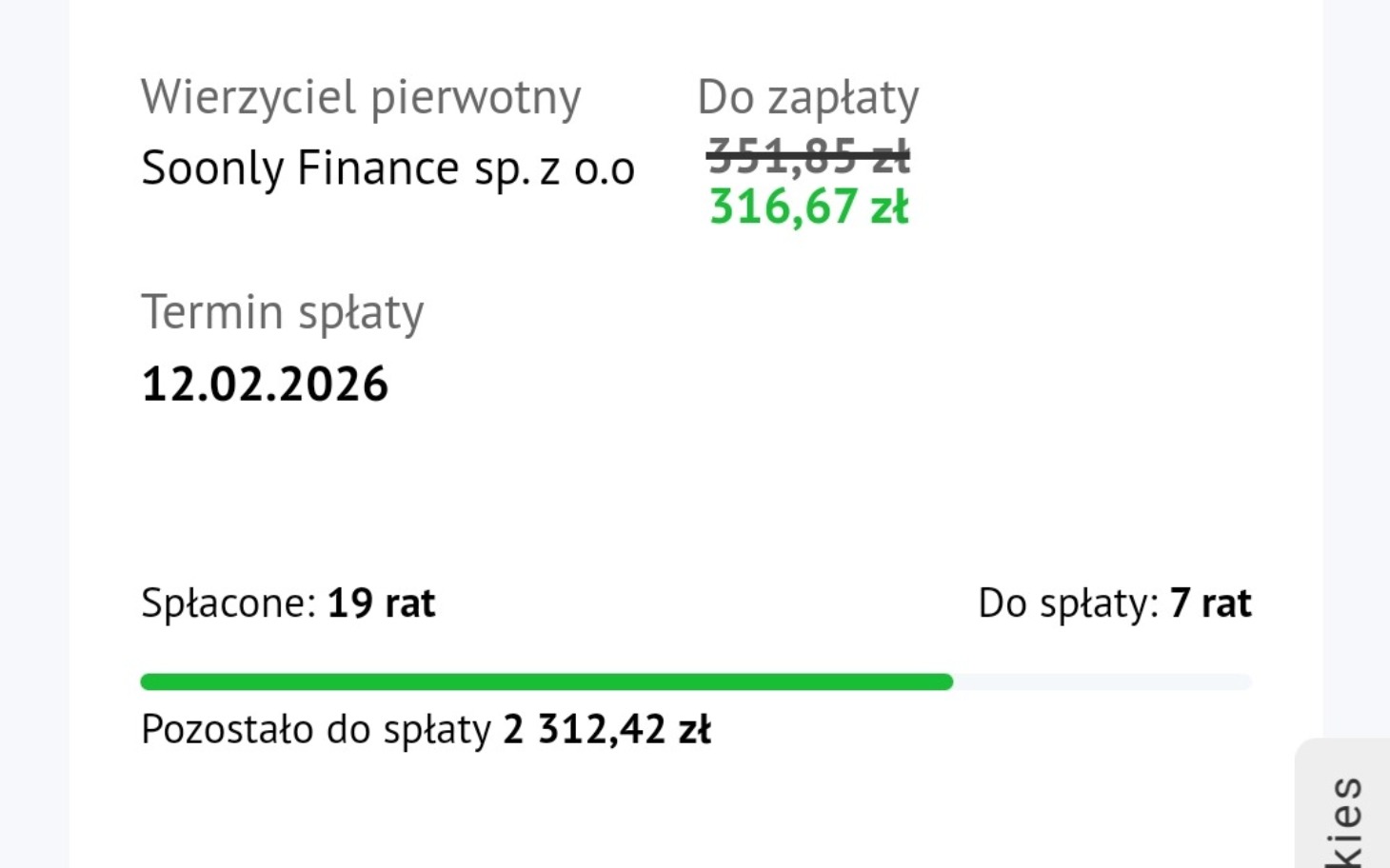Click the Termin spłaty header label
Screen dimensions: 1390x868
[x=283, y=312]
